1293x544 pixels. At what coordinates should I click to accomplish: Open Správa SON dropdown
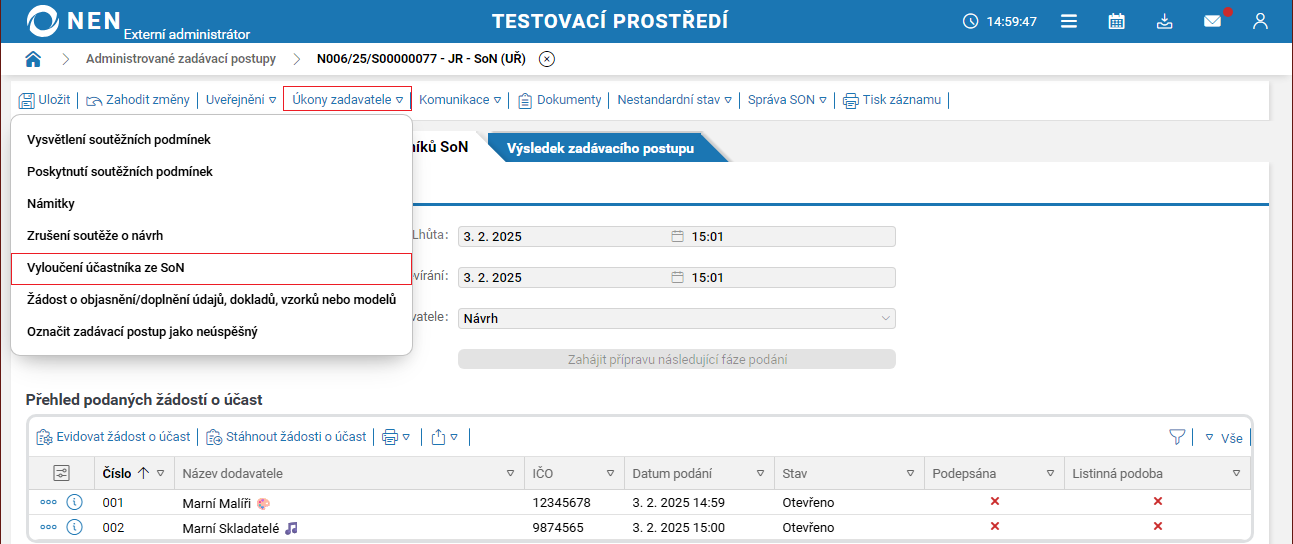point(788,100)
